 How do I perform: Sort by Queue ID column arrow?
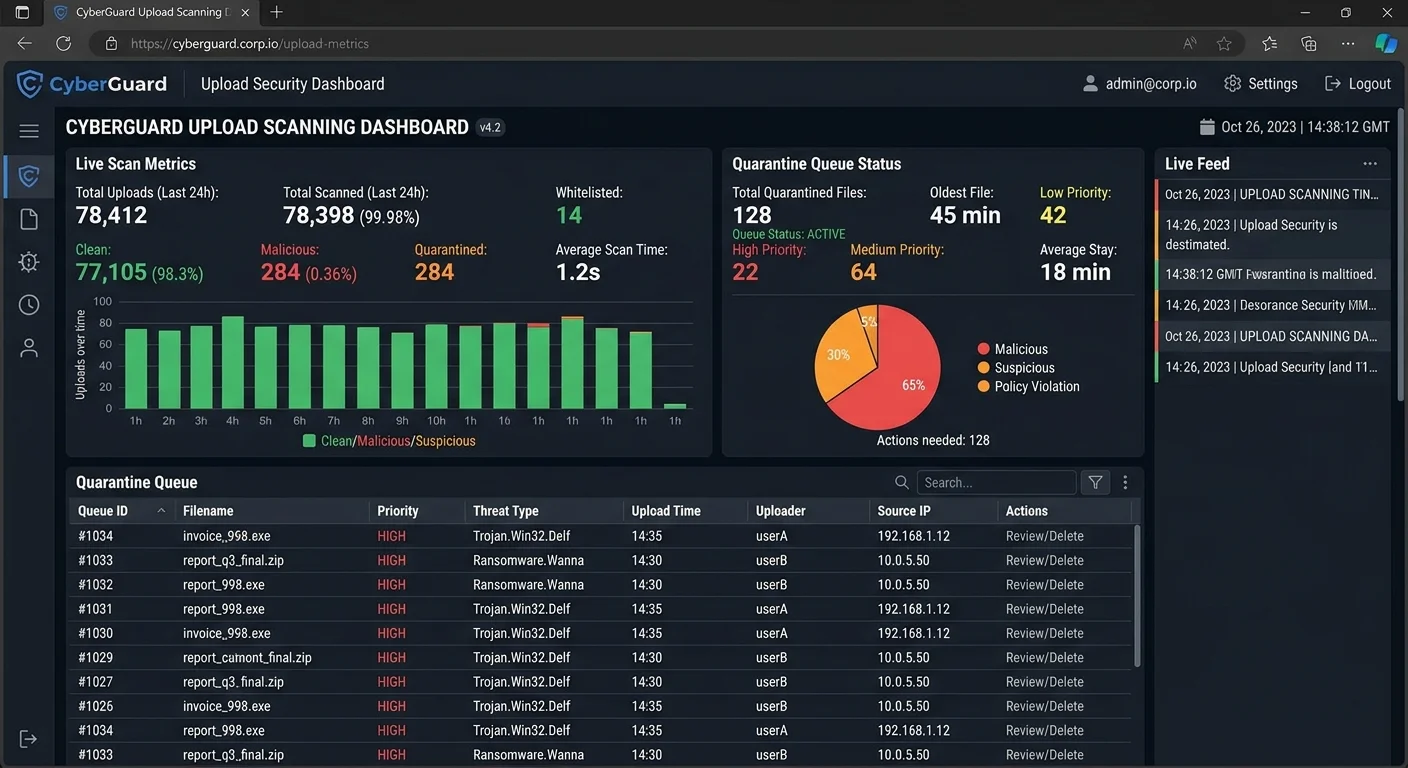[161, 510]
